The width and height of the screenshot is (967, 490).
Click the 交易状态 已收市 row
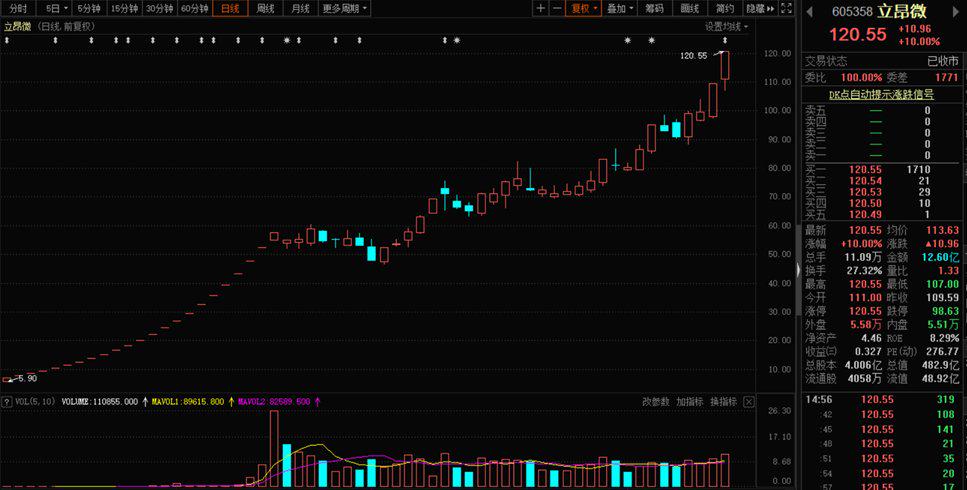point(884,61)
